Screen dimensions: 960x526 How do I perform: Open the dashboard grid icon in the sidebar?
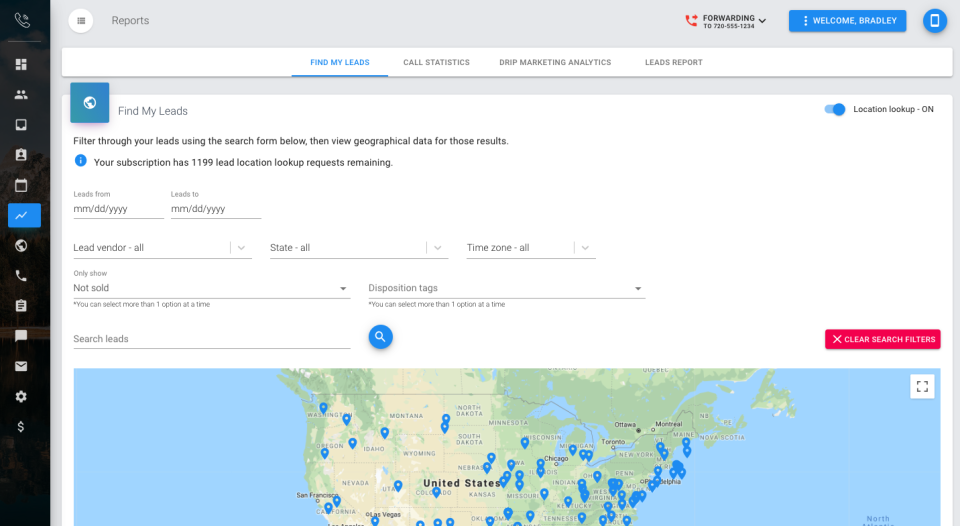click(21, 64)
